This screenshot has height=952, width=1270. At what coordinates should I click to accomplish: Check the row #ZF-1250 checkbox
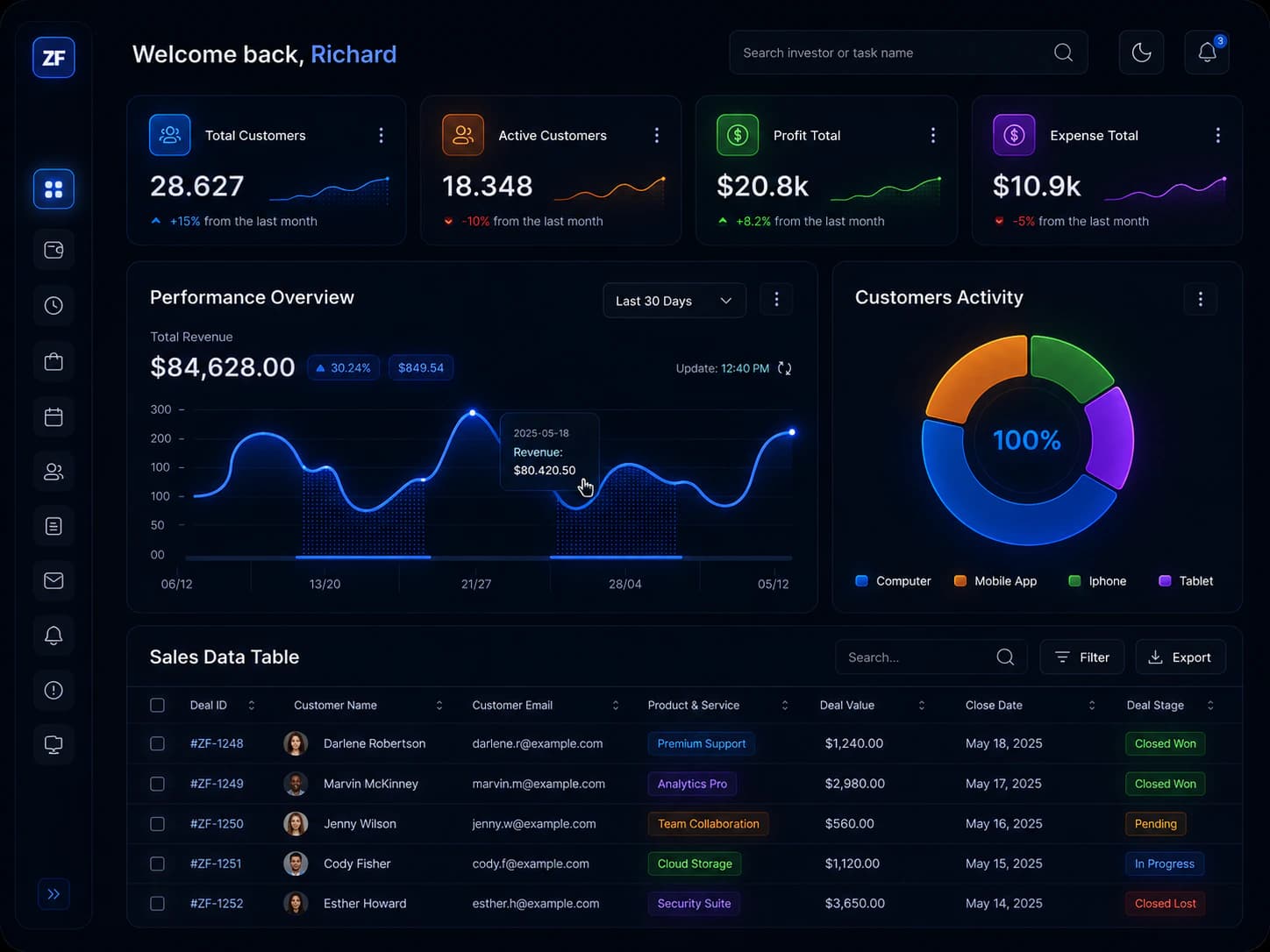click(157, 824)
